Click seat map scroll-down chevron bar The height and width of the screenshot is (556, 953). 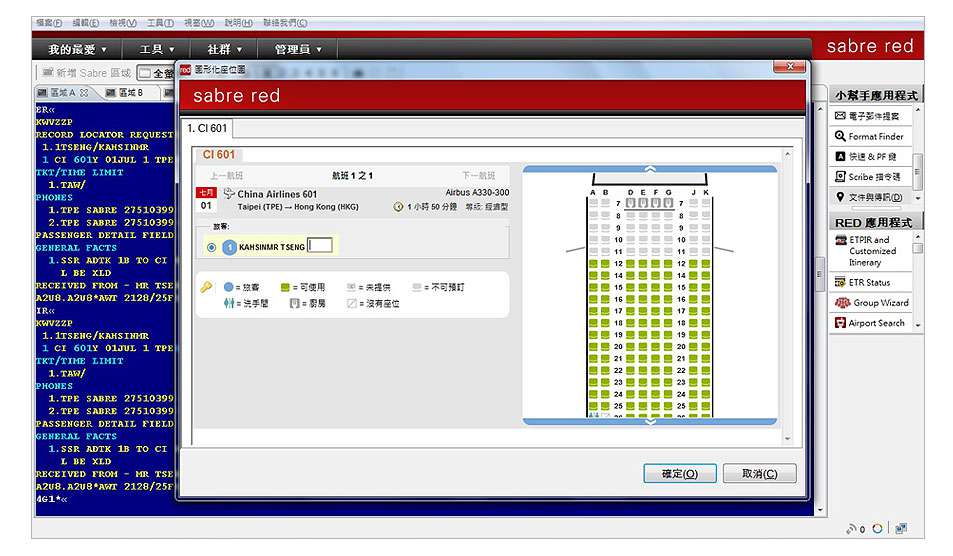(650, 421)
